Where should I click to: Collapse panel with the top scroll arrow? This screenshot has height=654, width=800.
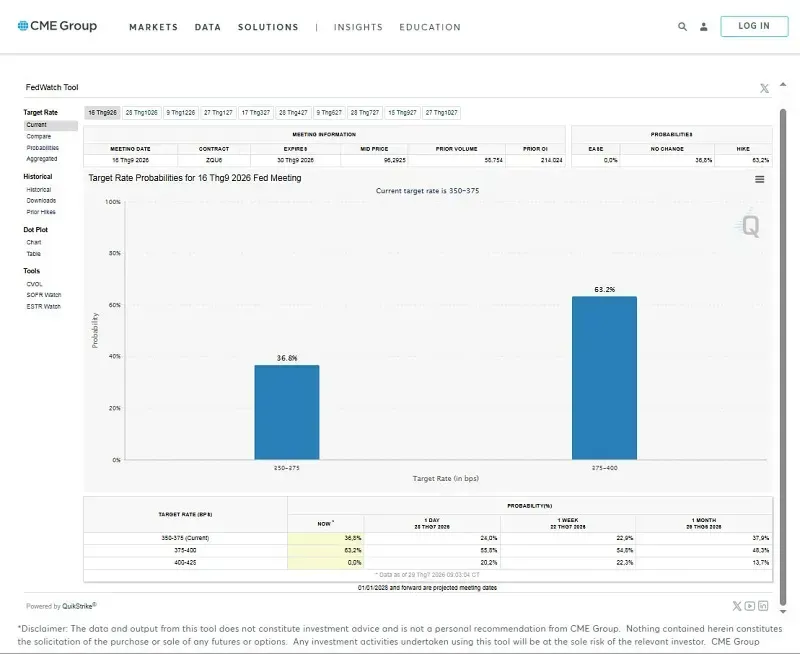click(x=783, y=85)
